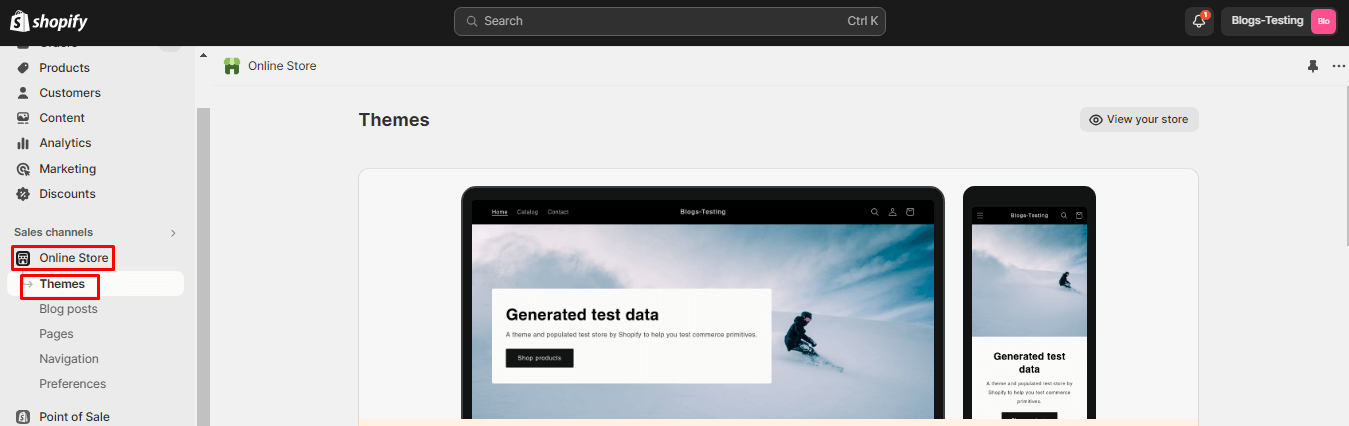Open the three-dot more actions menu
This screenshot has width=1349, height=426.
pyautogui.click(x=1339, y=66)
